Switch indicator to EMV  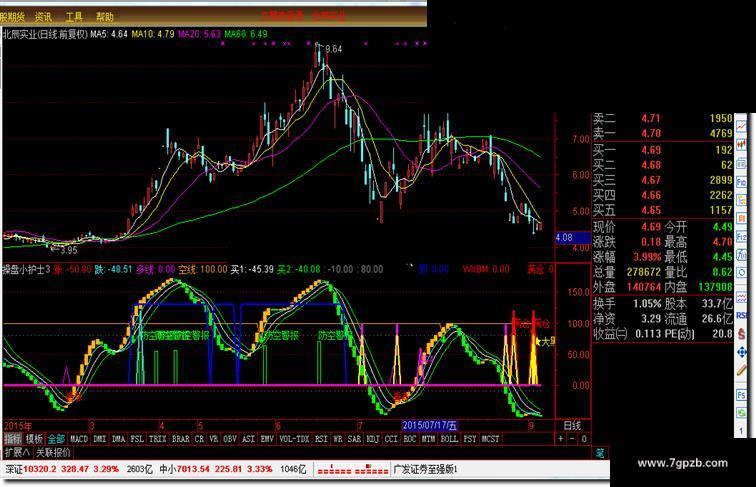tap(267, 439)
